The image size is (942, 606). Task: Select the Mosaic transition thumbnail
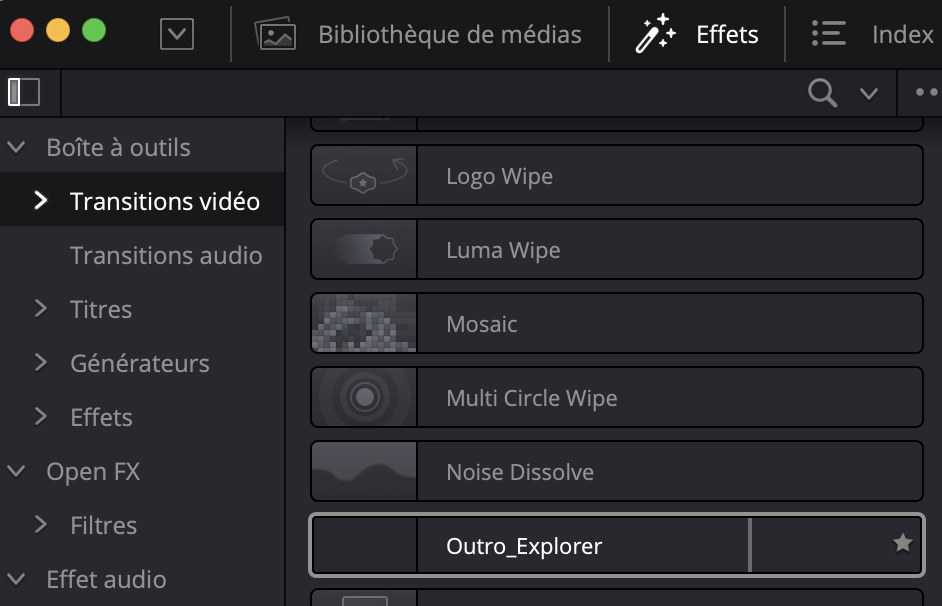[364, 324]
